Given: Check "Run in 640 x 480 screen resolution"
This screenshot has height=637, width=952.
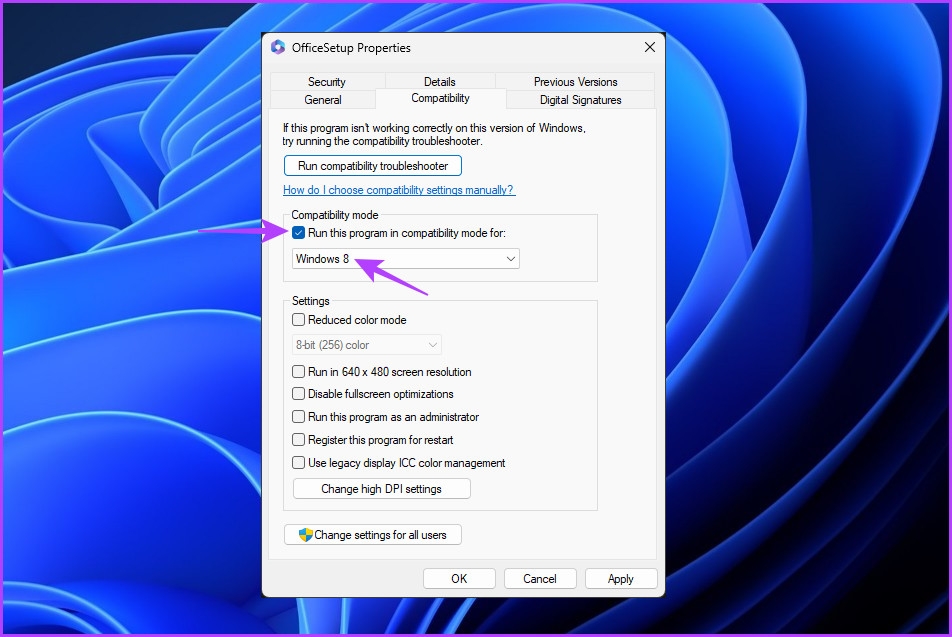Looking at the screenshot, I should point(298,371).
